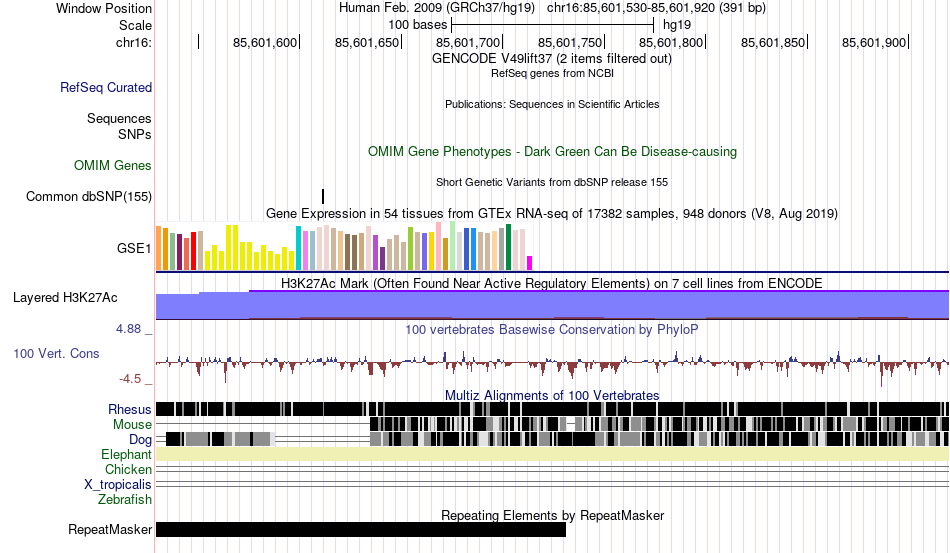The image size is (950, 553).
Task: Click the black RepeatMasker repeat element bar
Action: pyautogui.click(x=360, y=529)
